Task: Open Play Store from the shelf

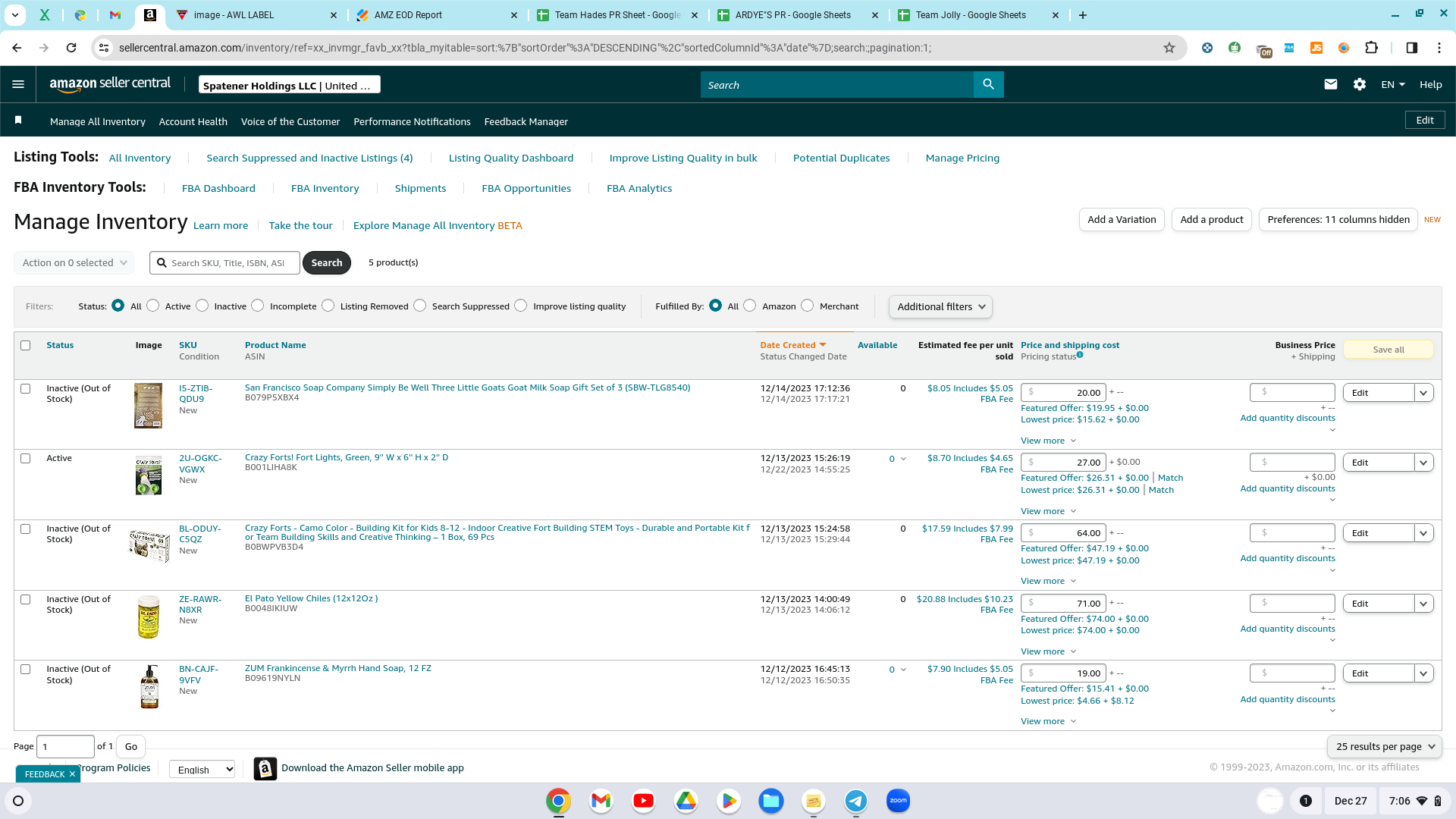Action: (x=728, y=801)
